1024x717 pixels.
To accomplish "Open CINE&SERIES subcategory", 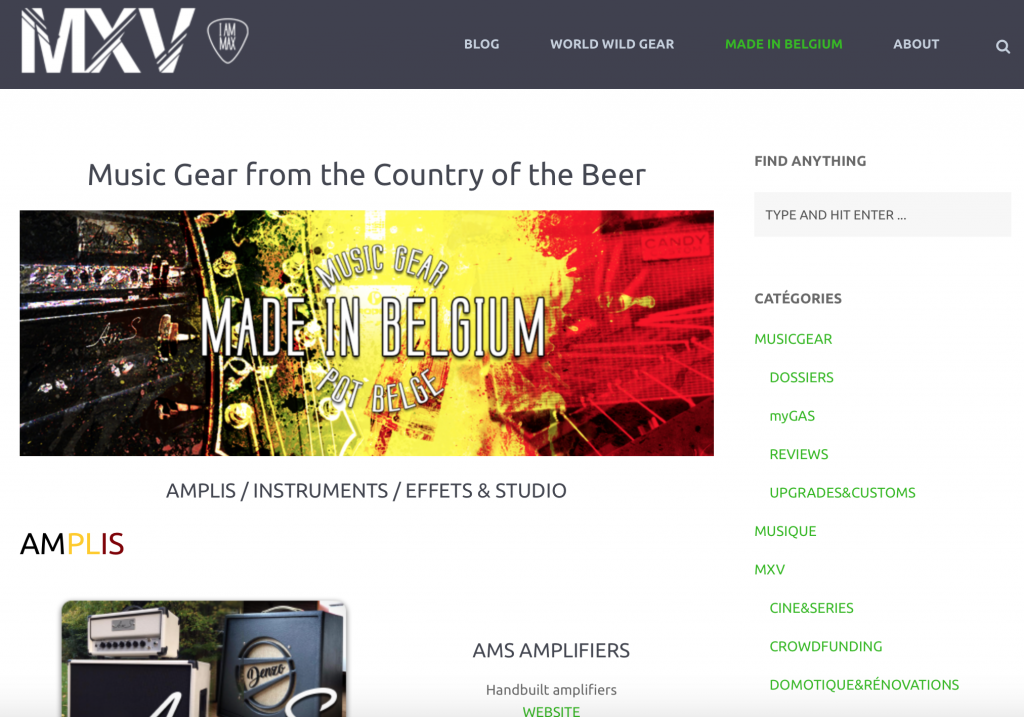I will pos(811,608).
